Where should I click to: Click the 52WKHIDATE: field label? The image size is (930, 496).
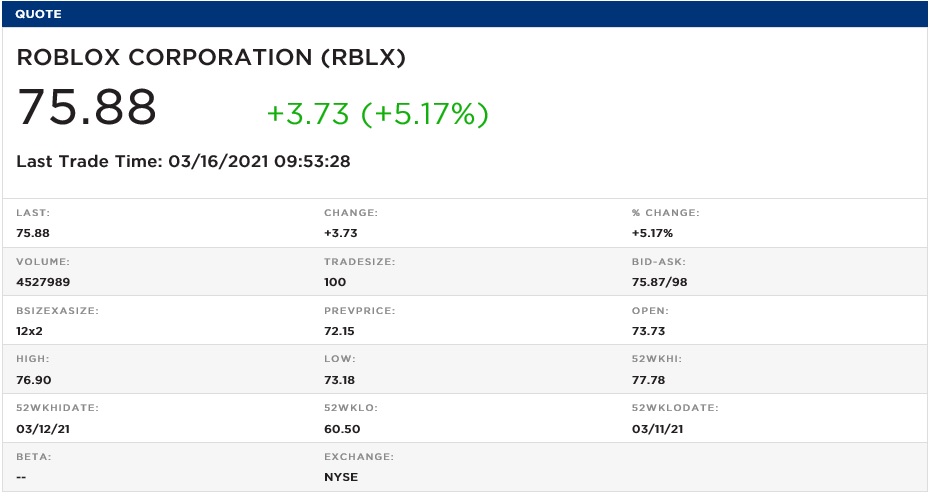(x=58, y=408)
